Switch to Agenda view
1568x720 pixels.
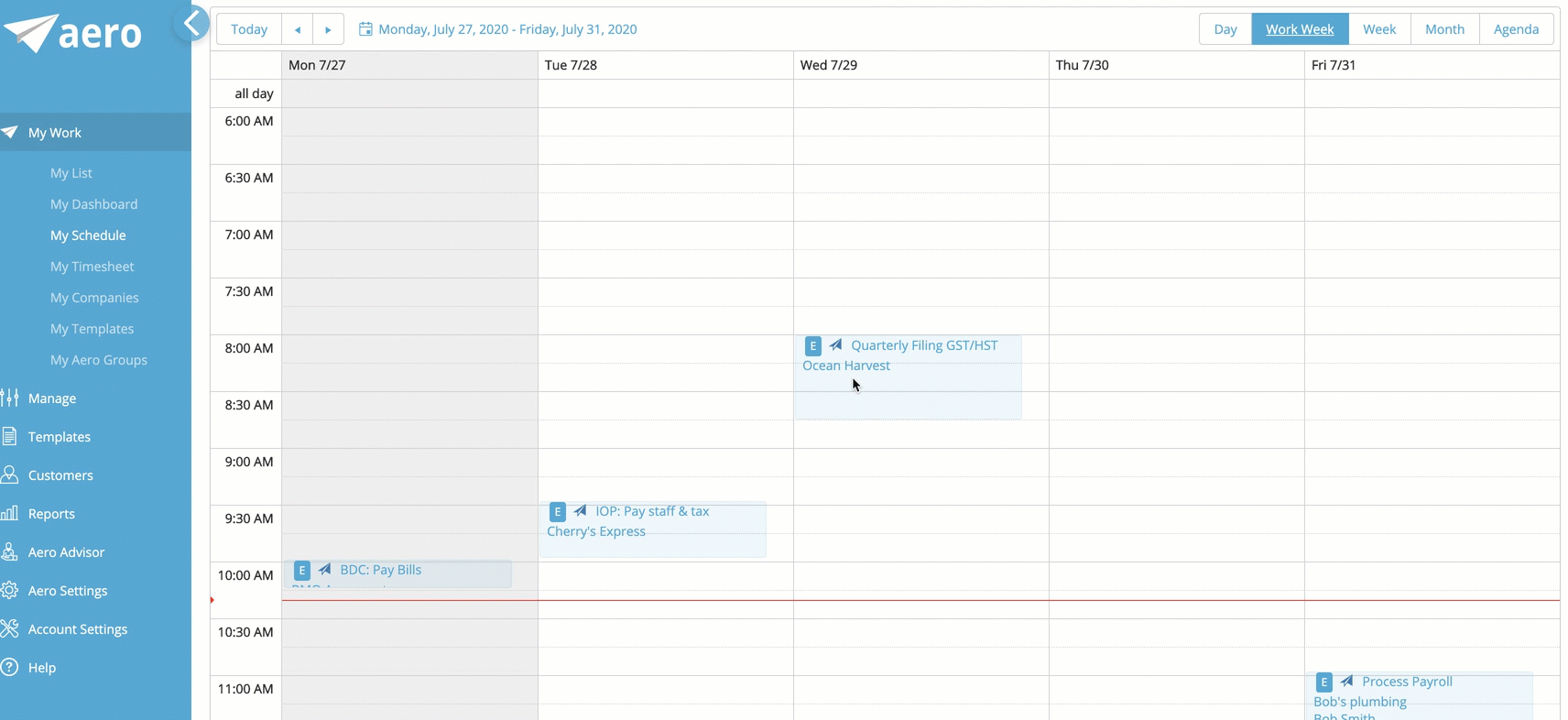[x=1516, y=29]
